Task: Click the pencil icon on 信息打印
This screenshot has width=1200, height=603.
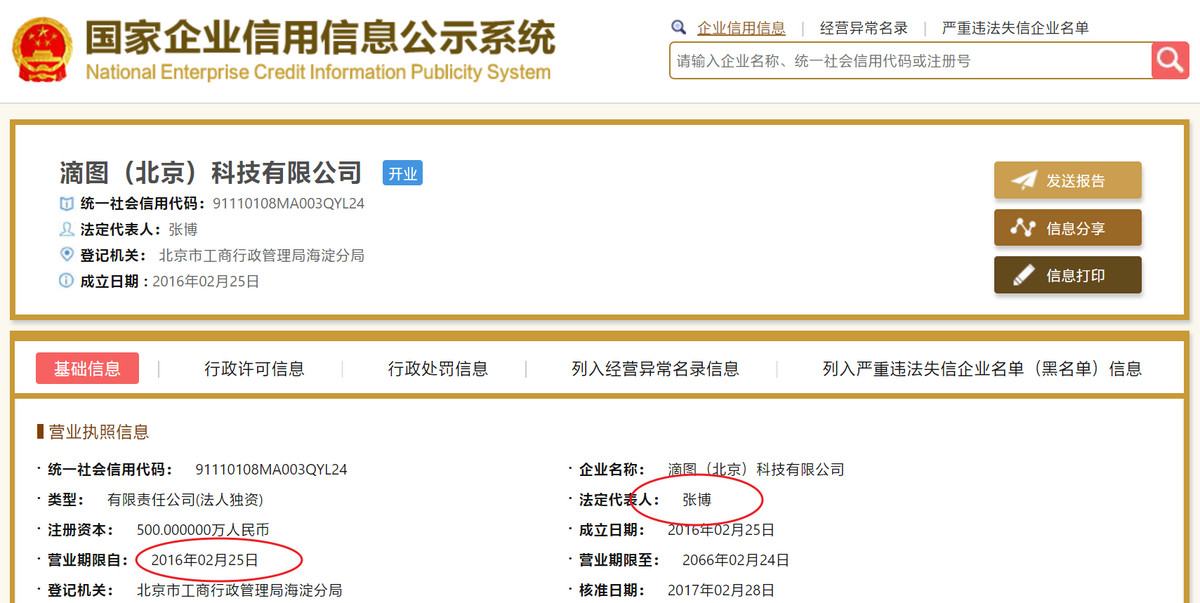Action: click(1023, 275)
